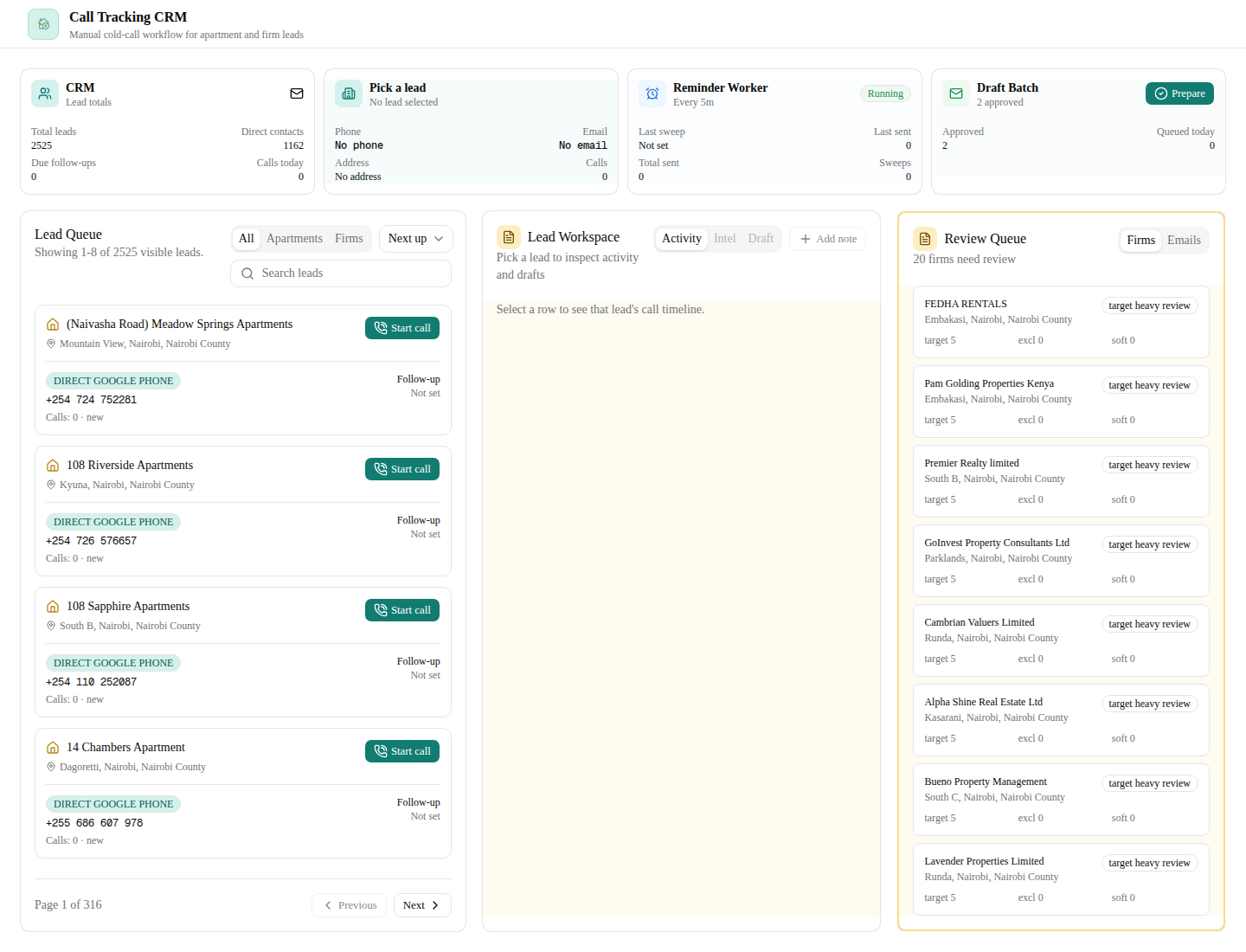This screenshot has height=952, width=1246.
Task: Click the Prepare draft batch button
Action: (1179, 93)
